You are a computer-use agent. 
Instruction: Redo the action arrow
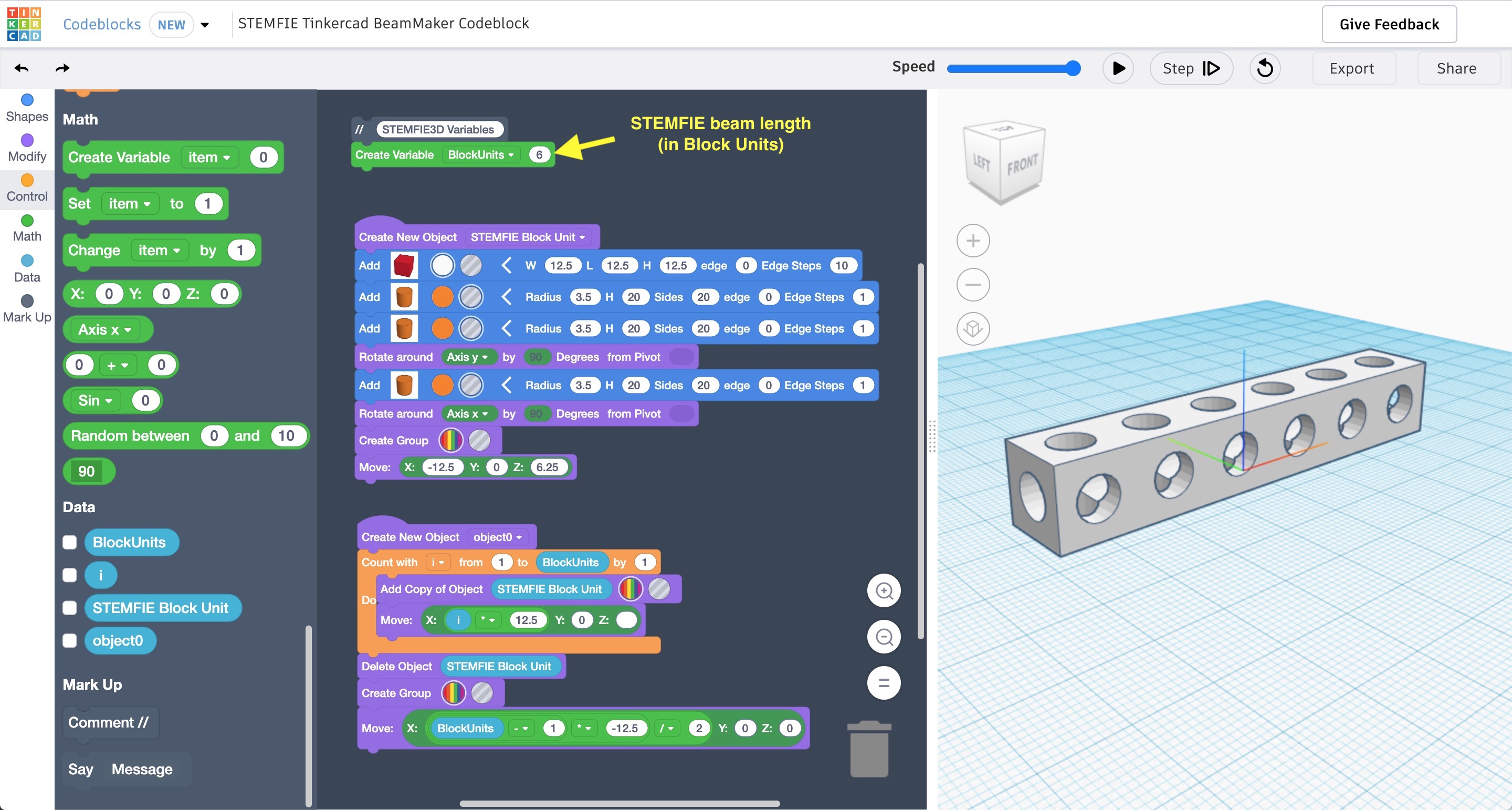[x=62, y=68]
